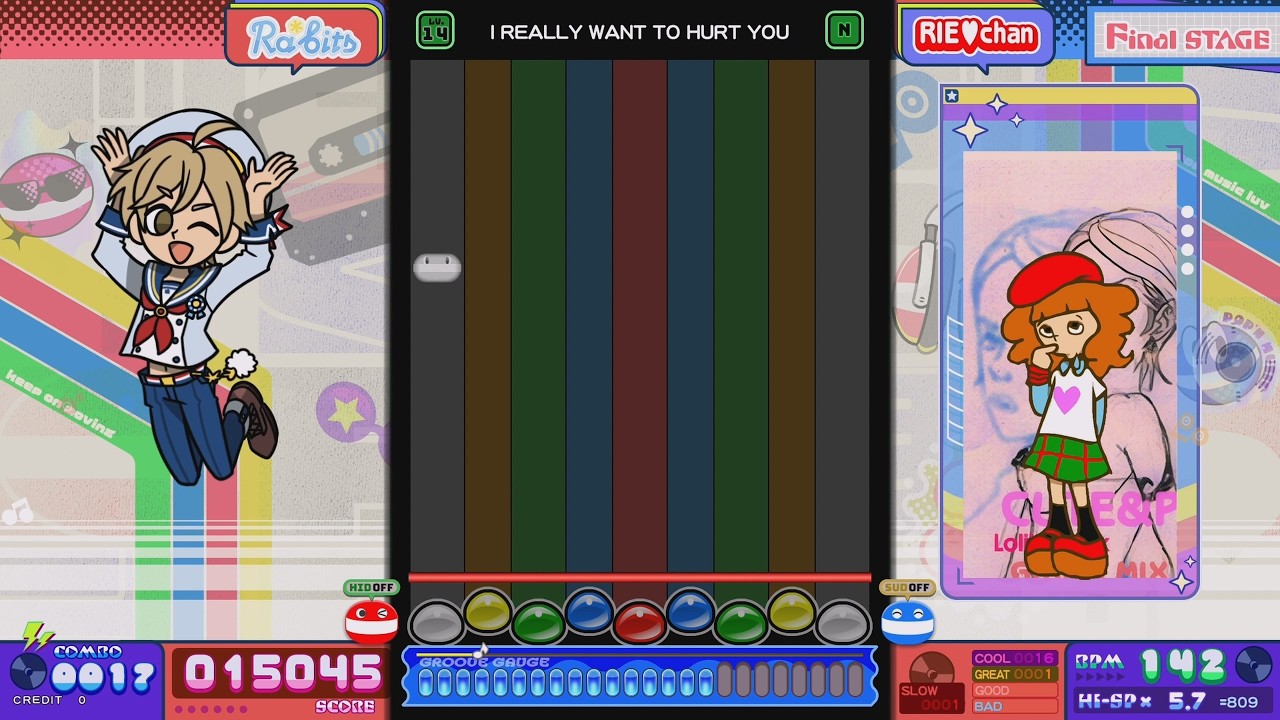Click the RIE-chan red beret character

[1068, 415]
